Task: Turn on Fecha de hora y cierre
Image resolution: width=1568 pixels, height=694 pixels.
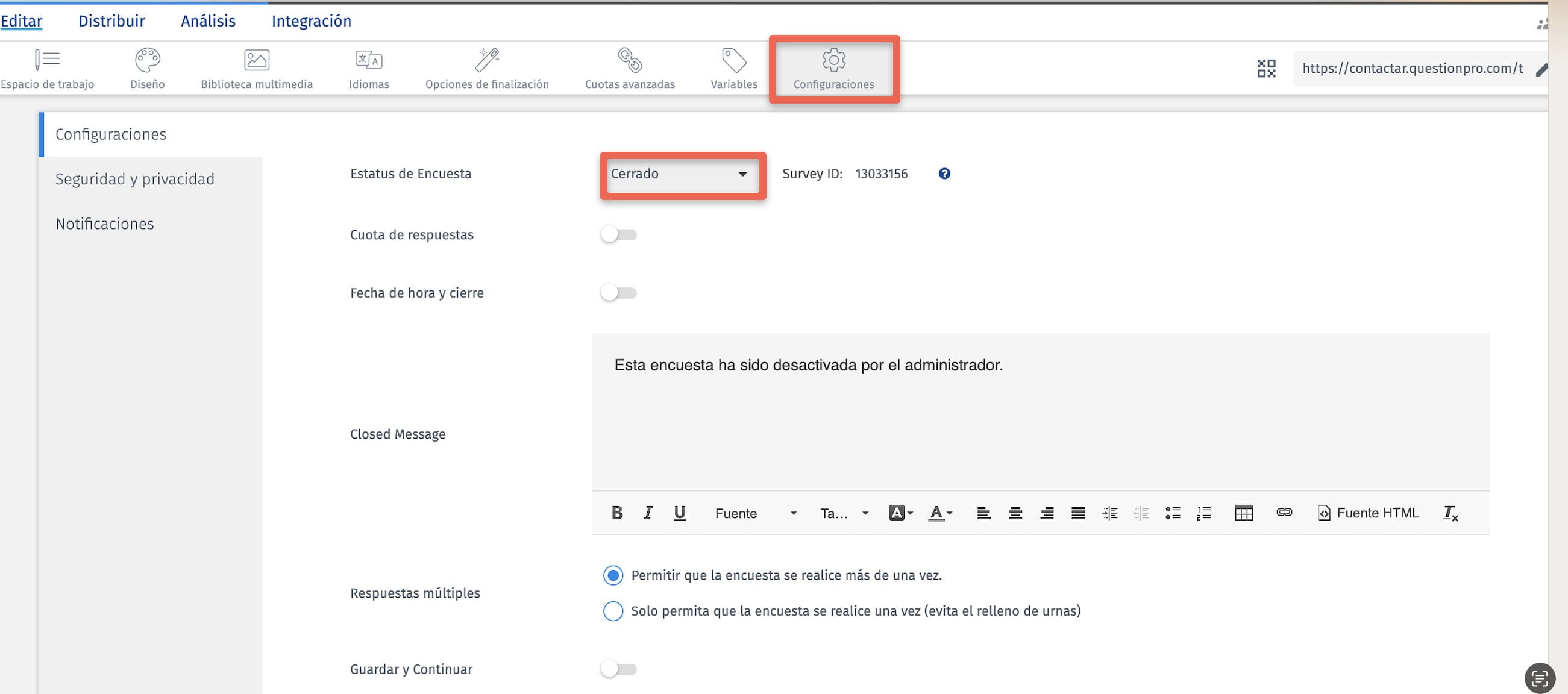Action: click(618, 292)
